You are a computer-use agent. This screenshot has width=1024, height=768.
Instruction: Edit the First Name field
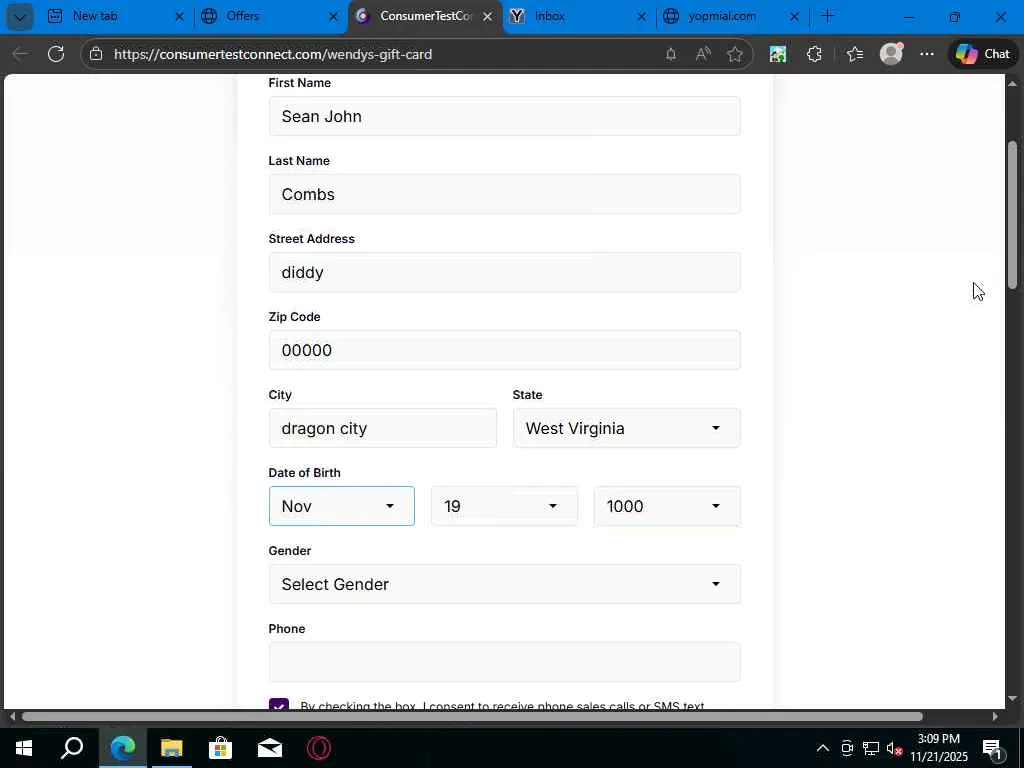click(504, 116)
